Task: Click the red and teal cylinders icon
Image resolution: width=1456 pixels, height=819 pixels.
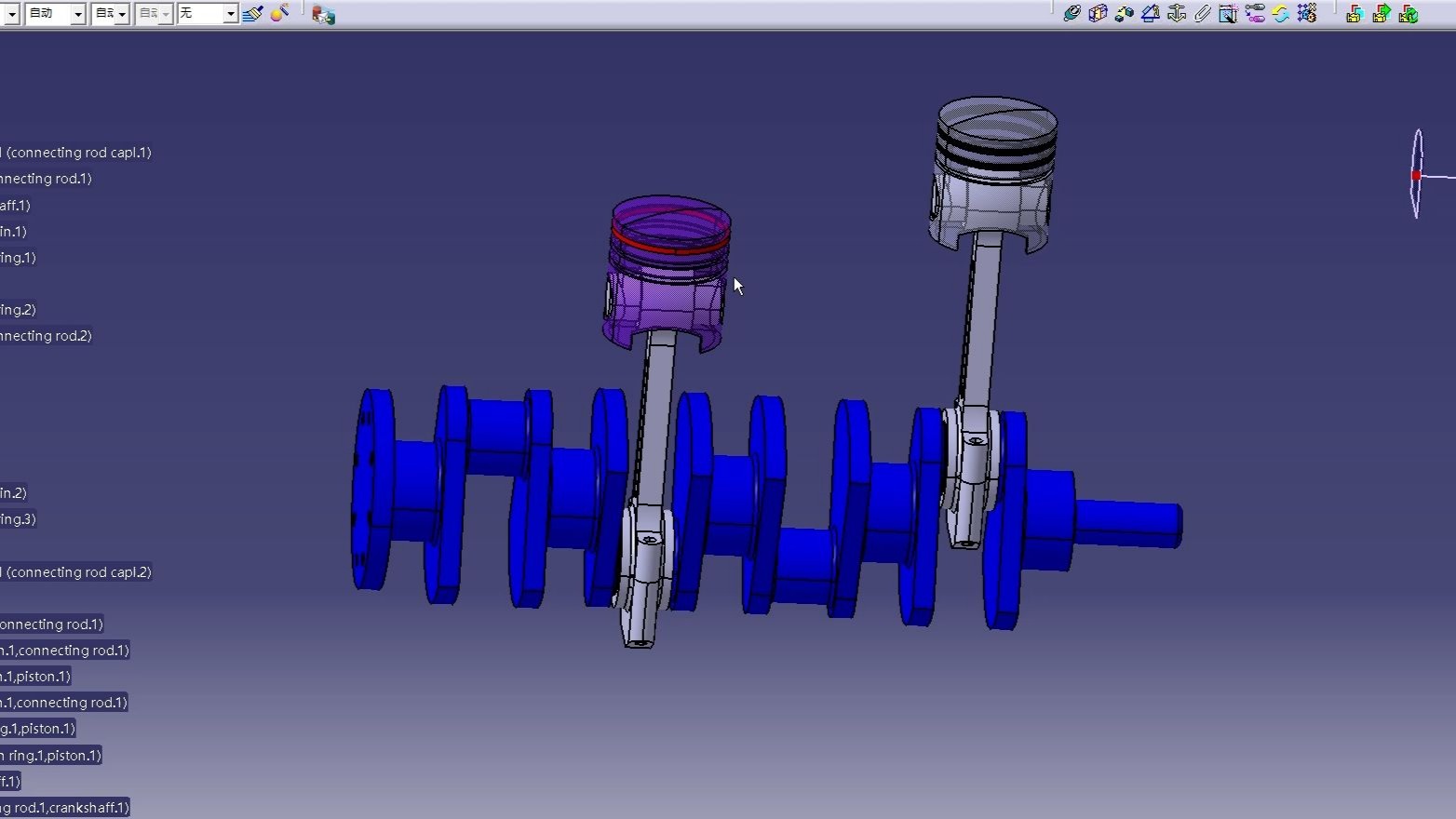Action: click(323, 14)
